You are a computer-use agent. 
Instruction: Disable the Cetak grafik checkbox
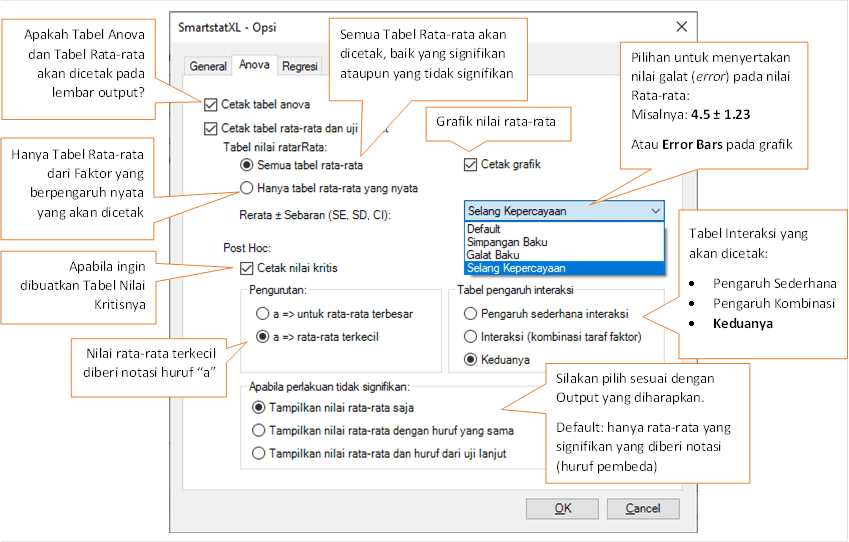click(x=470, y=165)
